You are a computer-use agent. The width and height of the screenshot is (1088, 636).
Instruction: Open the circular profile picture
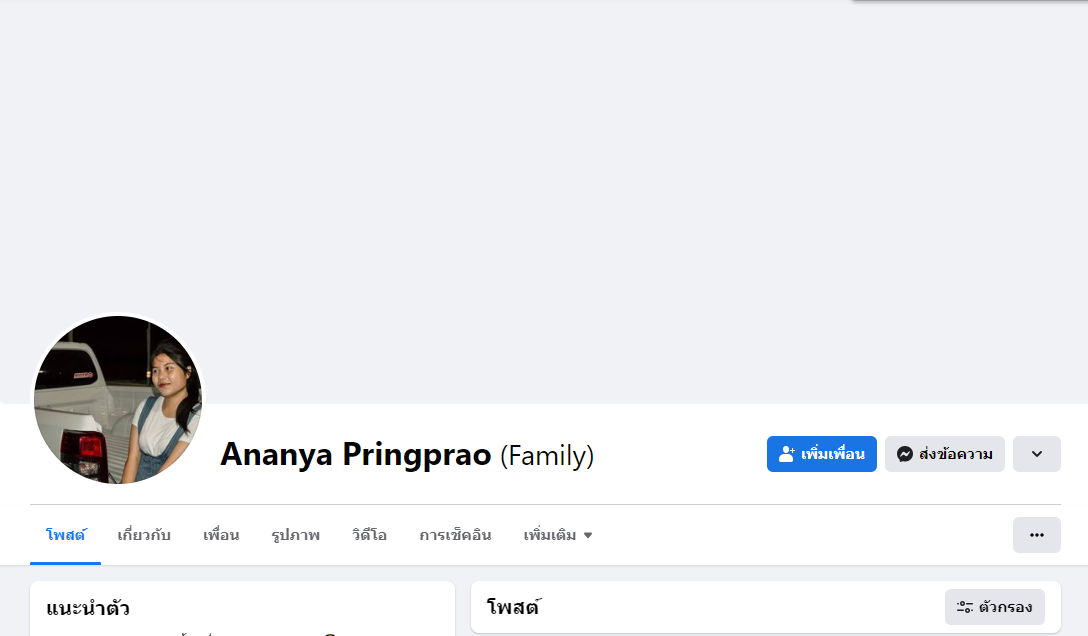tap(118, 400)
